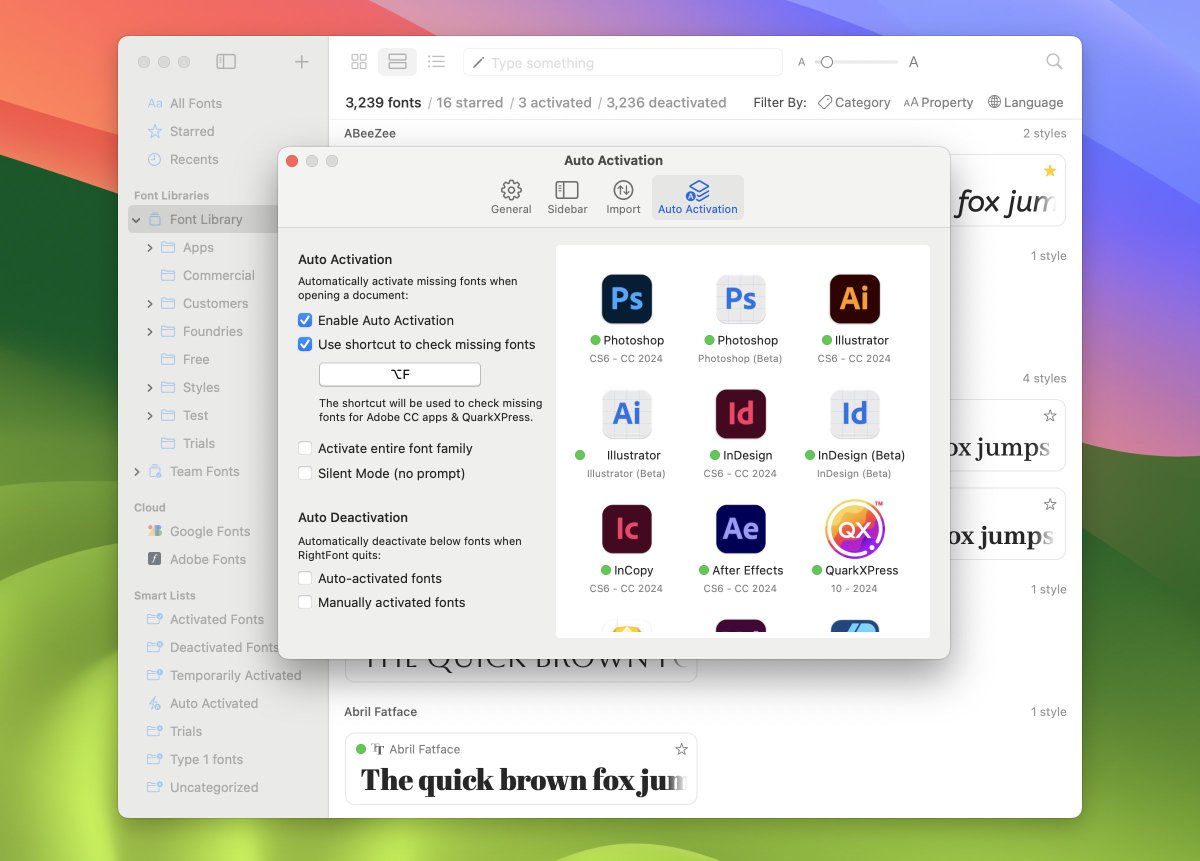The width and height of the screenshot is (1200, 861).
Task: Enable Activate entire font family
Action: coord(305,448)
